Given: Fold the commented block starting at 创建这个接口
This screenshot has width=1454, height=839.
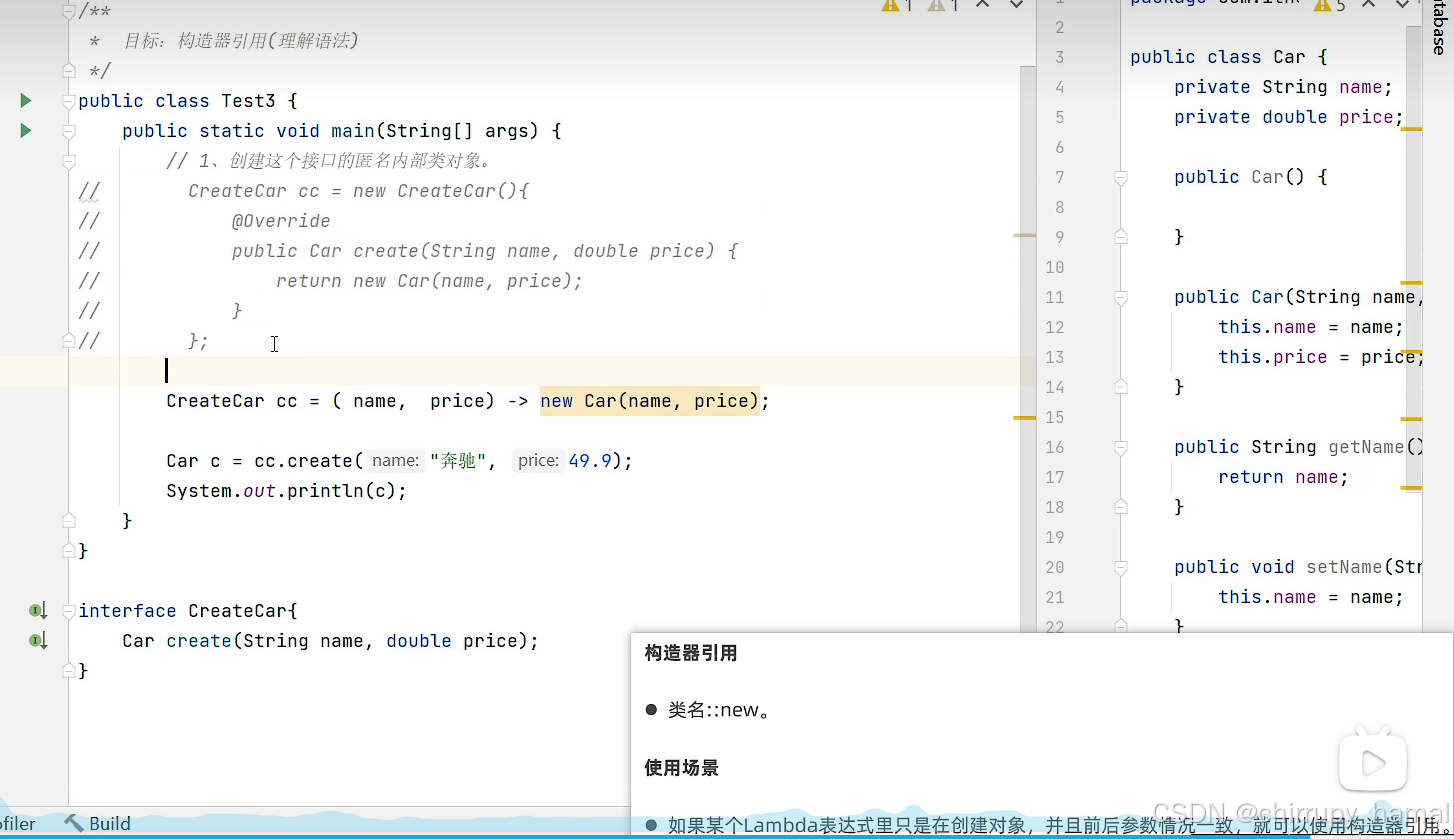Looking at the screenshot, I should click(x=68, y=161).
